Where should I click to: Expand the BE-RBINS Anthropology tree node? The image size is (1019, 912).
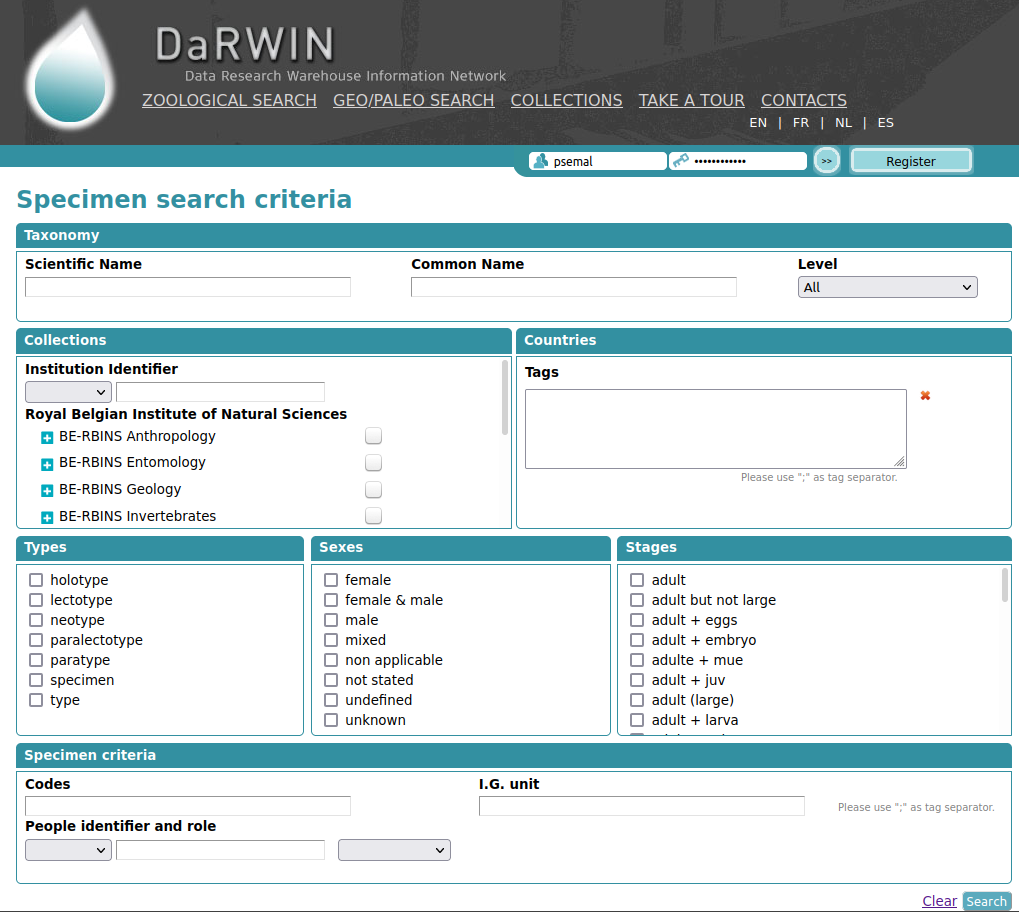(x=46, y=437)
